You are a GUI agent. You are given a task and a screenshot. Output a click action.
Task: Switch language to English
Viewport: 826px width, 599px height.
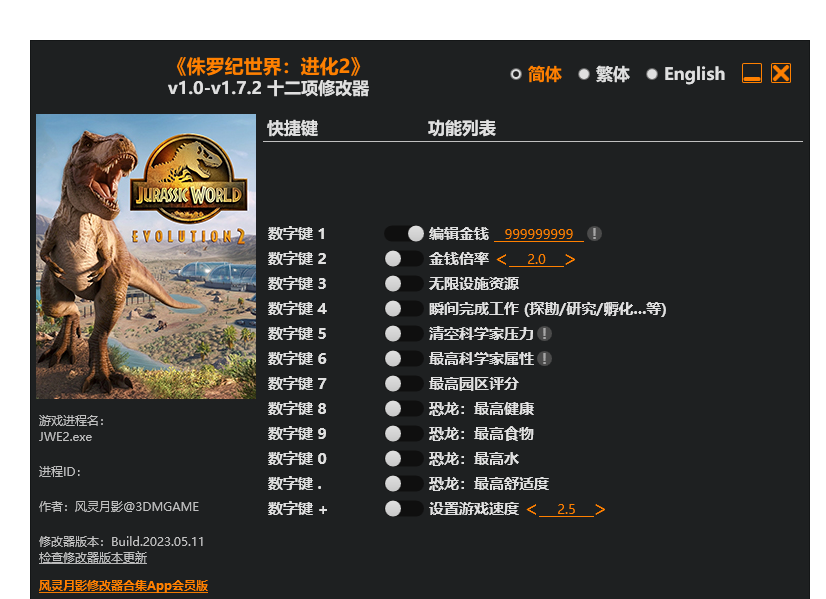click(x=685, y=74)
